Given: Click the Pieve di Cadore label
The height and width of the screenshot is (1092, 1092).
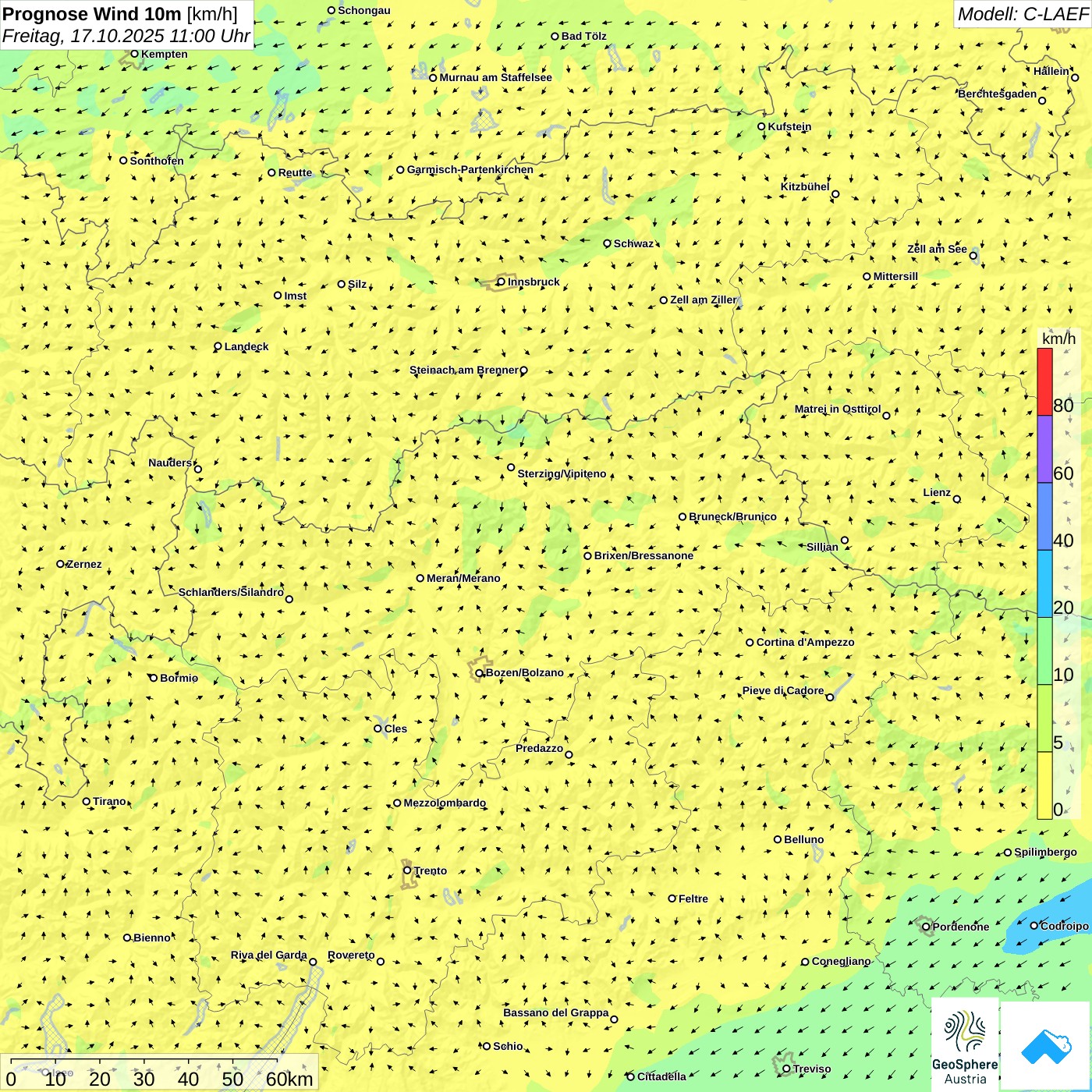Looking at the screenshot, I should (x=782, y=690).
